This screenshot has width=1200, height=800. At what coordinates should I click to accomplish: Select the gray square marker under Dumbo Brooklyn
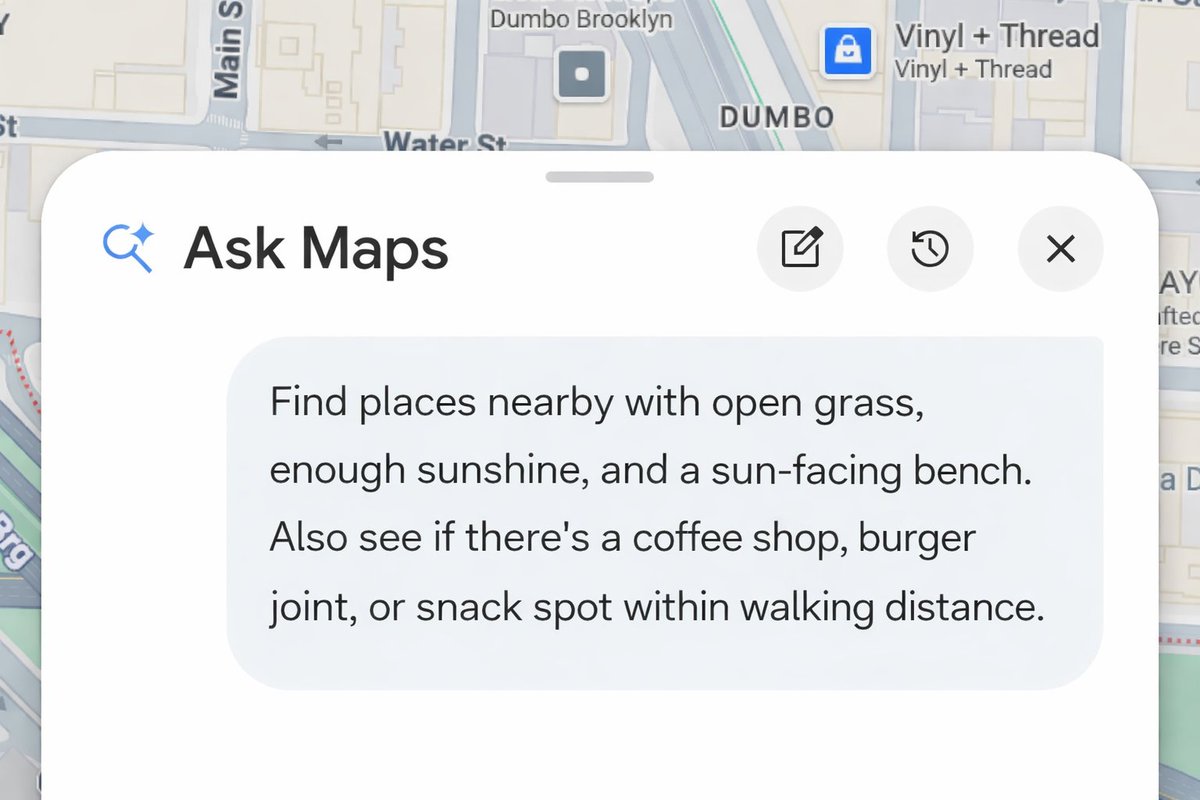[x=582, y=73]
